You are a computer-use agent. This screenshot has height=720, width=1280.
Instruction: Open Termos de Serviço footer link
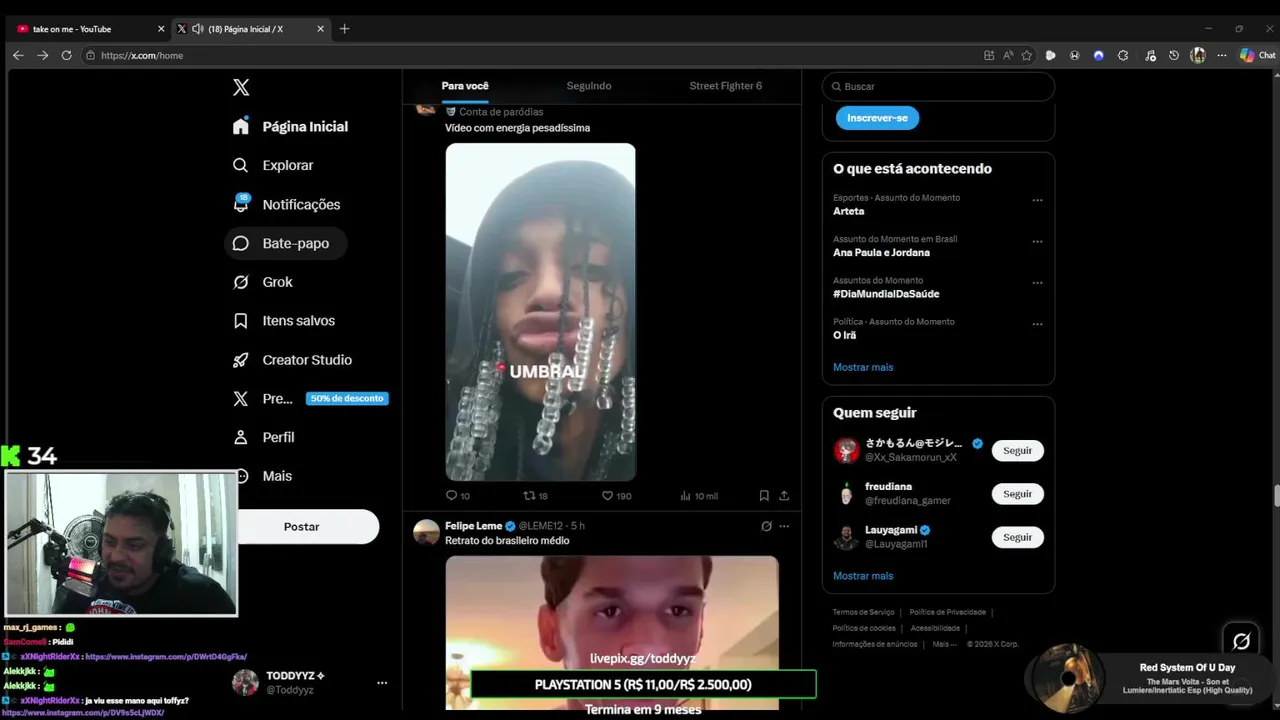pyautogui.click(x=863, y=612)
